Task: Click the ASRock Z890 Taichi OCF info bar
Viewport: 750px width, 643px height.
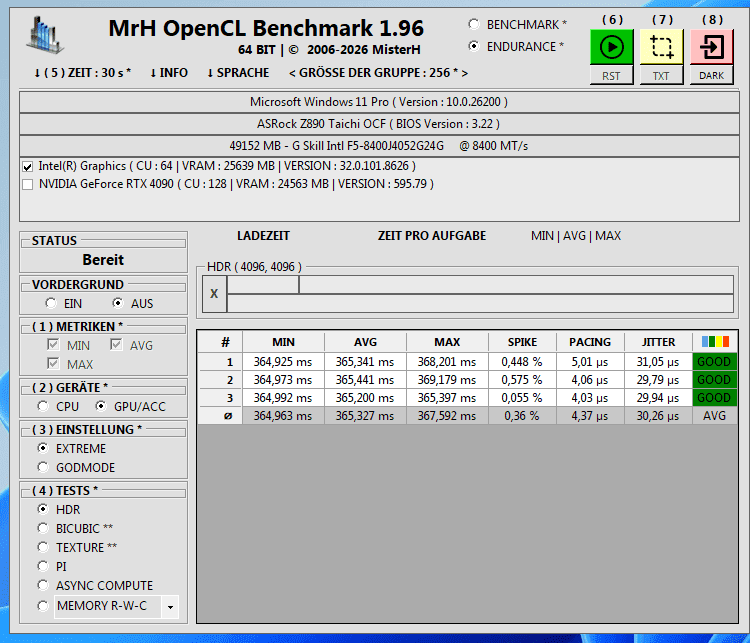Action: tap(379, 124)
